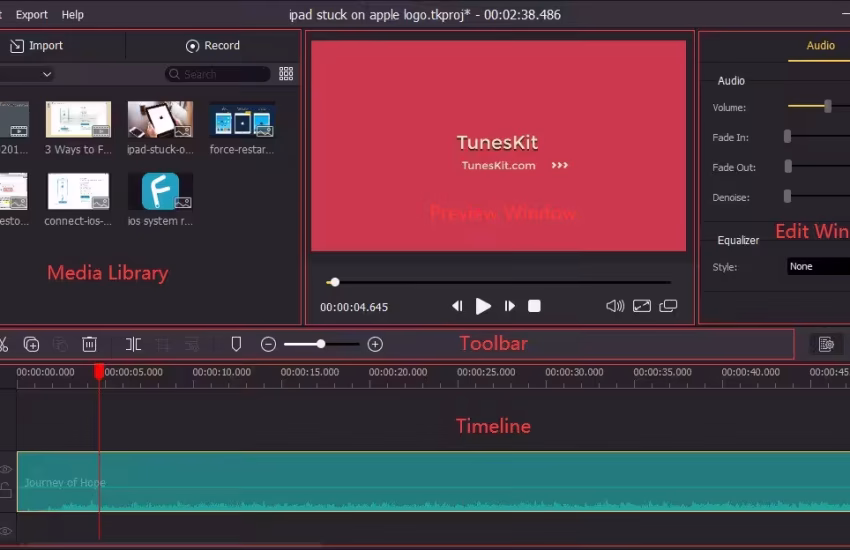Click the preview timecode 00:00:04.645
This screenshot has height=550, width=850.
click(354, 307)
